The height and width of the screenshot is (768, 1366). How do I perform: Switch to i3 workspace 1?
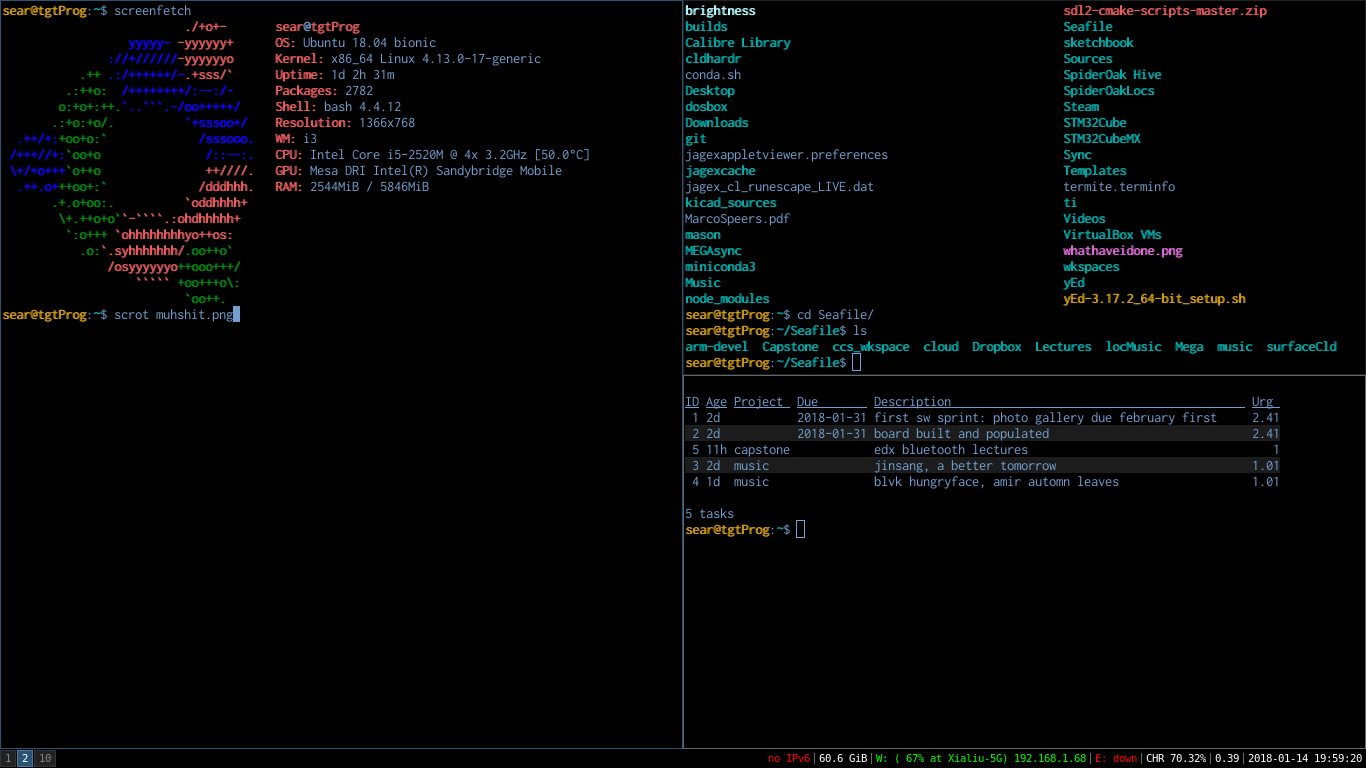pos(8,758)
